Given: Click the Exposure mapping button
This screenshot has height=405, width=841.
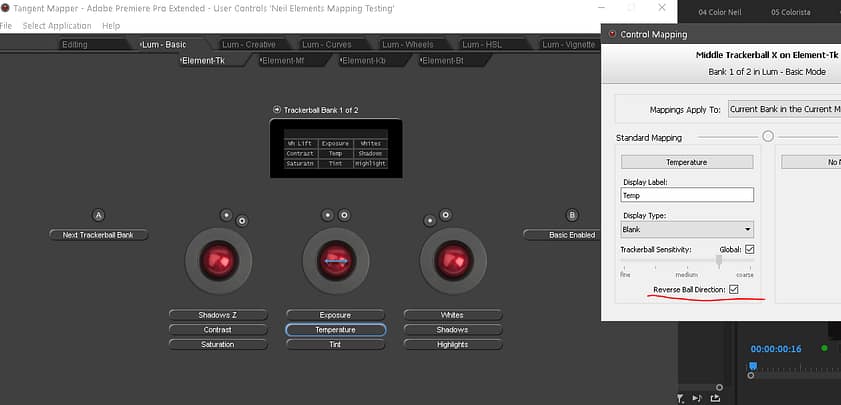Looking at the screenshot, I should coord(335,315).
